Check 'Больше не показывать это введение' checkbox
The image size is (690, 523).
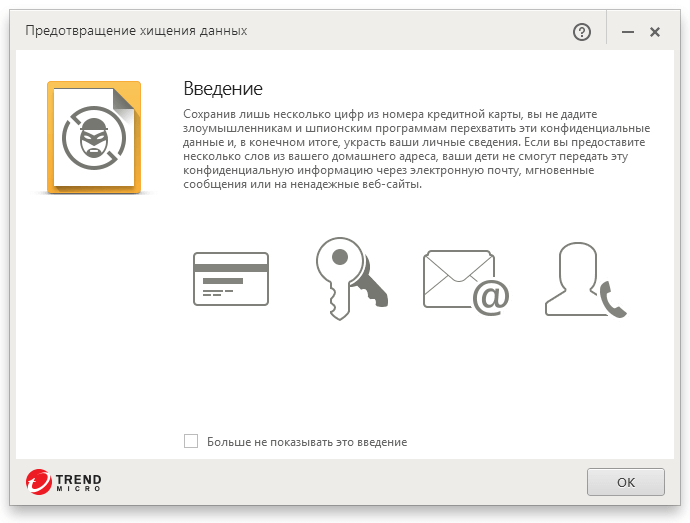coord(191,441)
